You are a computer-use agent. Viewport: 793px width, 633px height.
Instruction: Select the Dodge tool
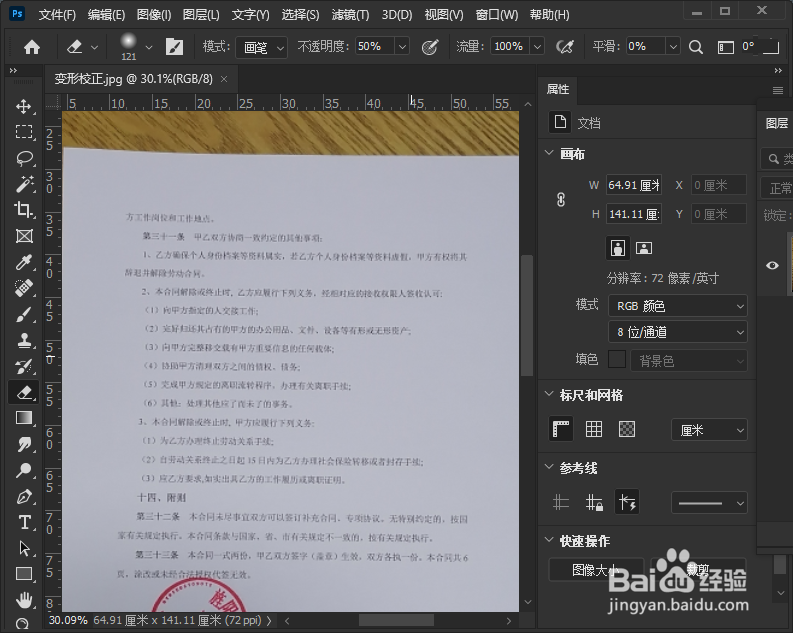click(x=23, y=471)
